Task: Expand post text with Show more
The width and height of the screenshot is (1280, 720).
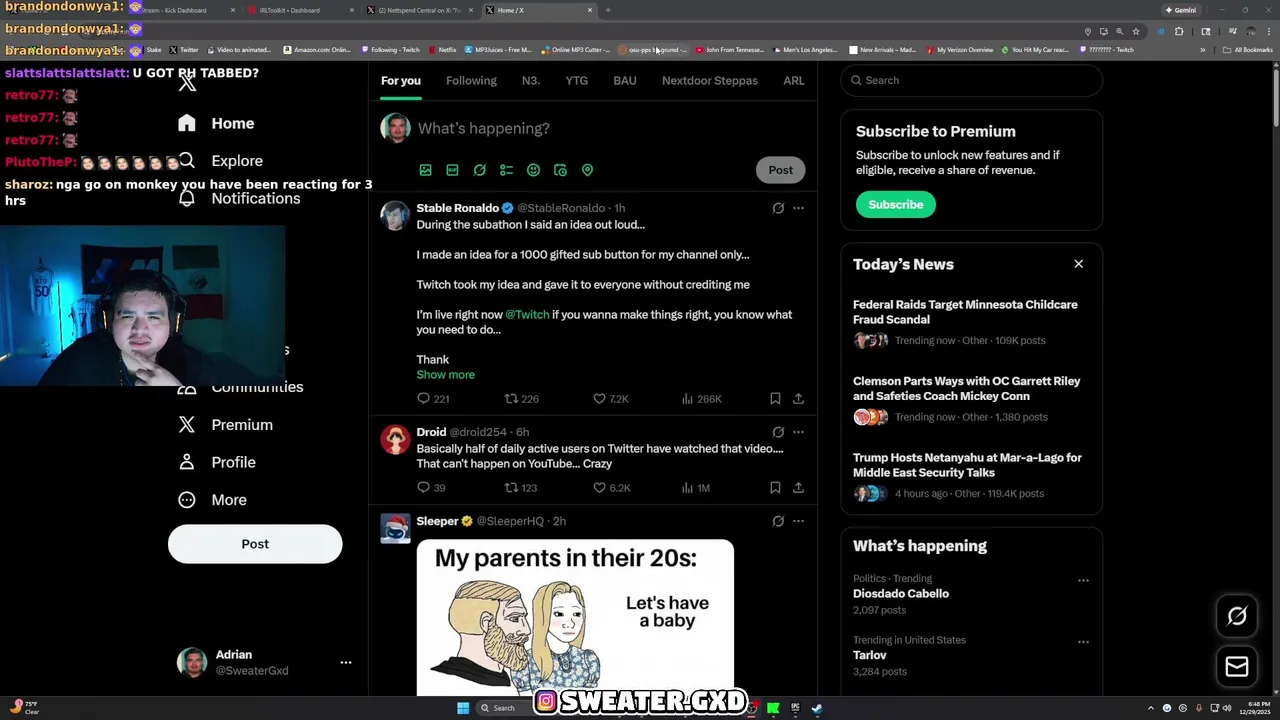Action: click(x=445, y=375)
